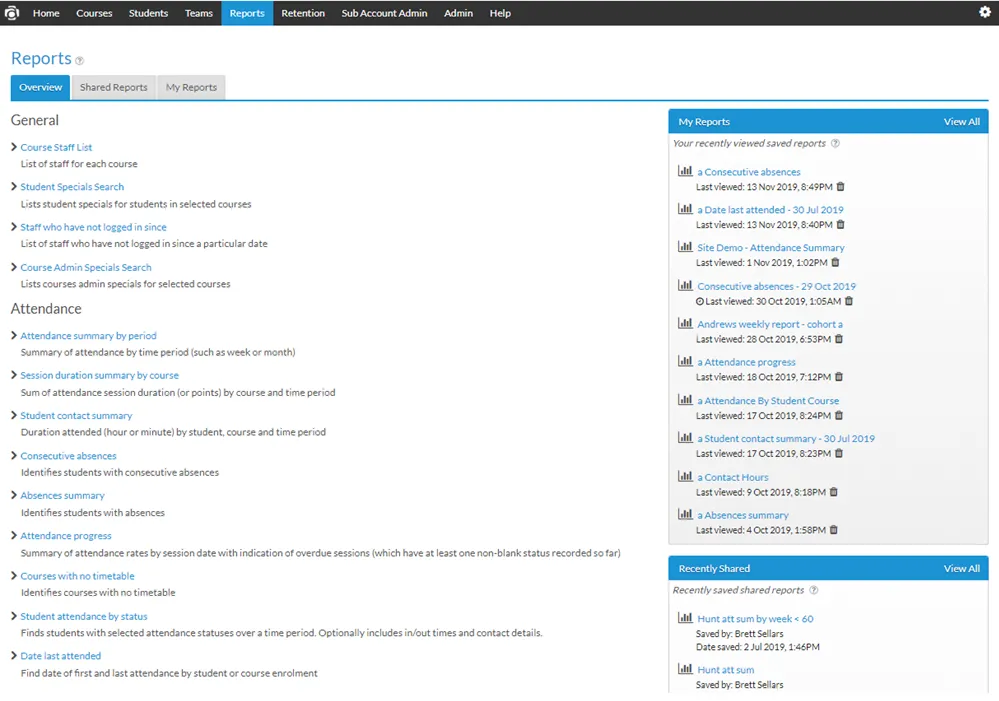Expand the Student Specials Search chevron
999x701 pixels.
[14, 186]
